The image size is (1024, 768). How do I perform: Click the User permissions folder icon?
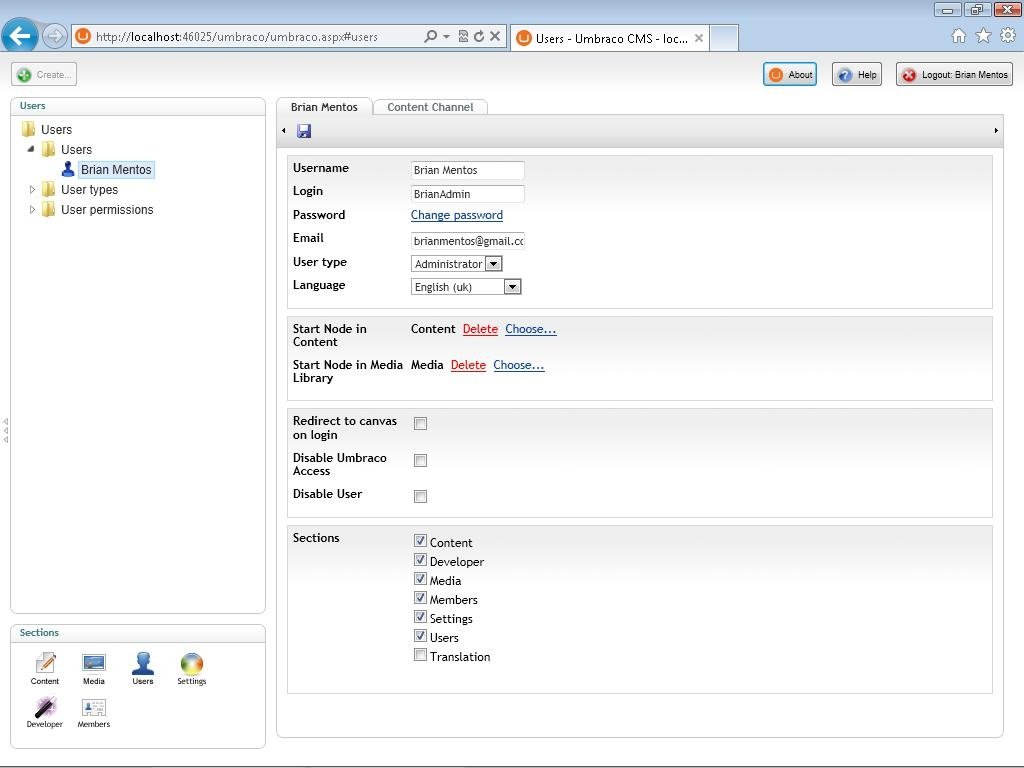click(48, 210)
